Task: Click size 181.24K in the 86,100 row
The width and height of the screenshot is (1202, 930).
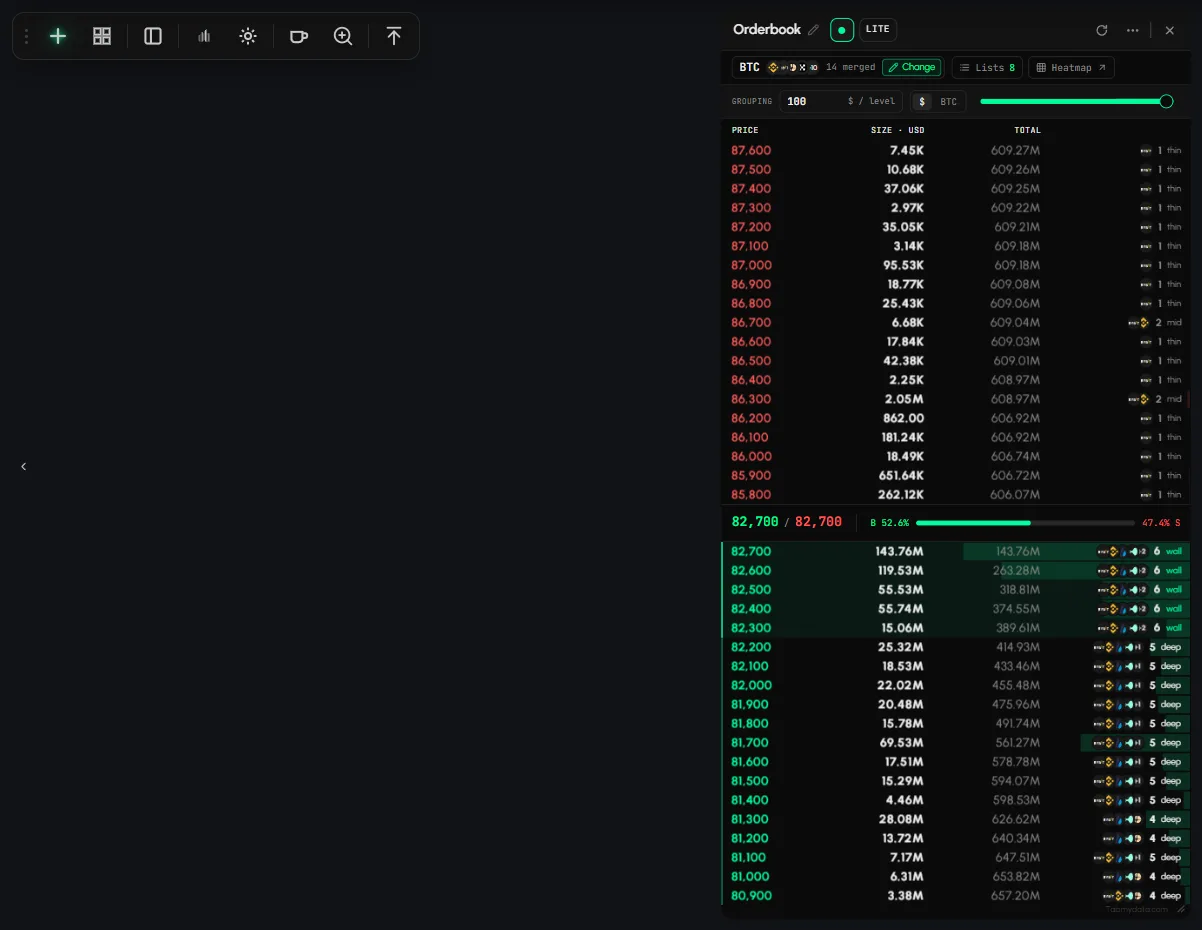Action: point(900,437)
